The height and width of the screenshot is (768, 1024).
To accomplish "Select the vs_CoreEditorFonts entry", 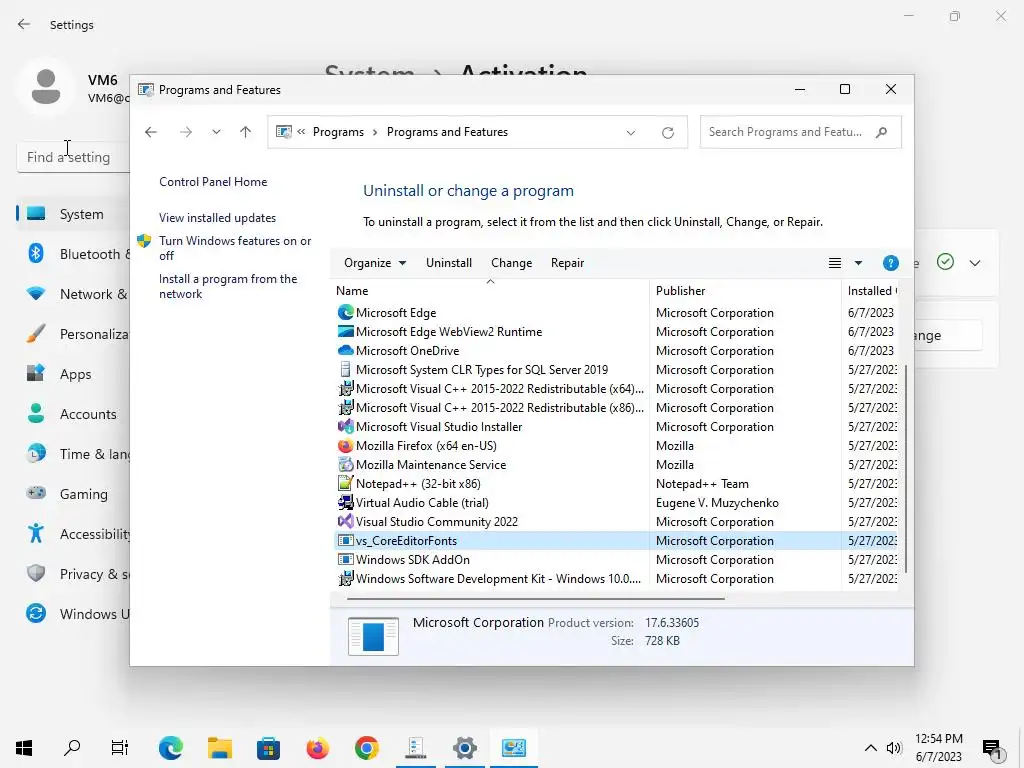I will click(614, 541).
